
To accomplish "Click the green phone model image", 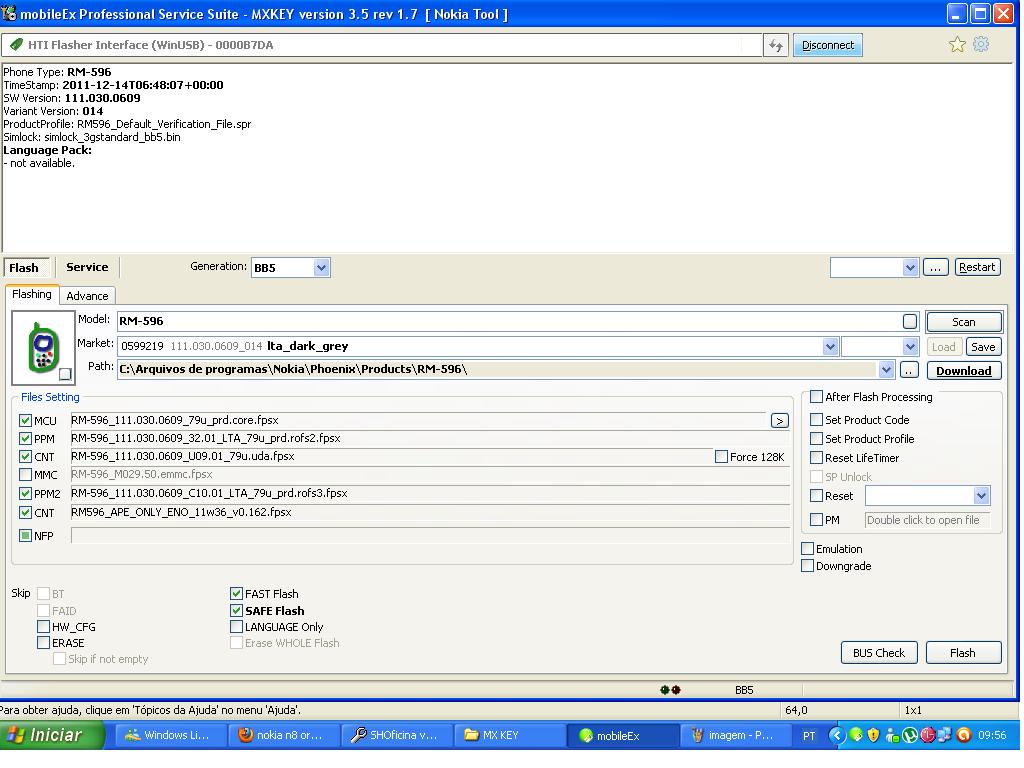I will [44, 347].
